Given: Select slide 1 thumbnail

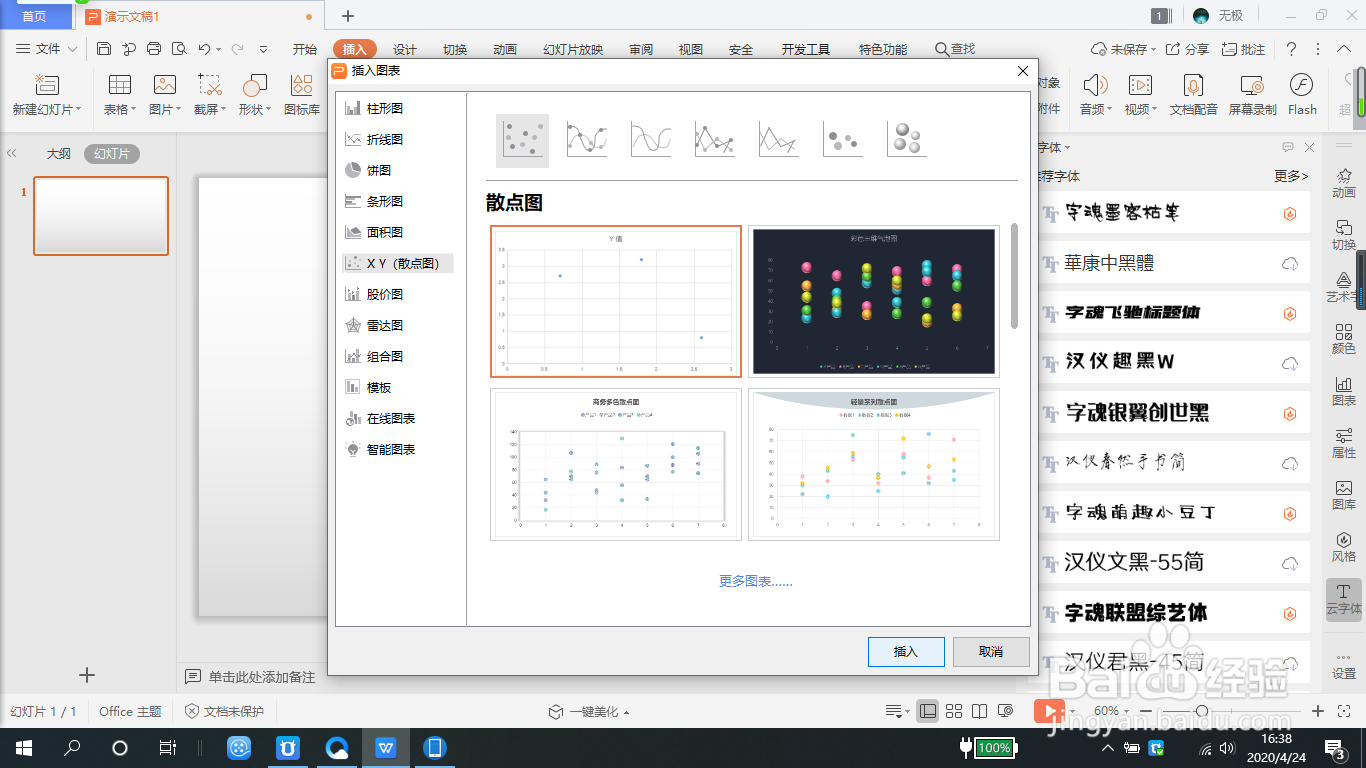Looking at the screenshot, I should (101, 216).
